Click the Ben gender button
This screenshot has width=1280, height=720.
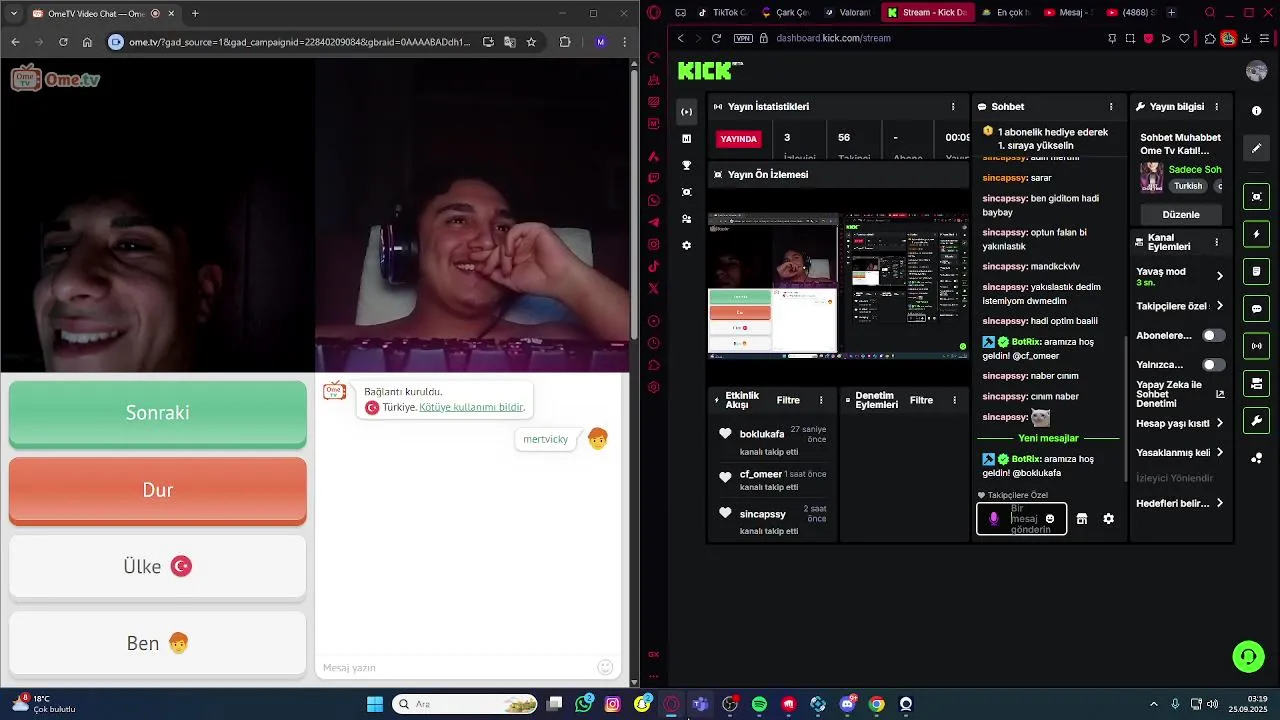coord(157,643)
